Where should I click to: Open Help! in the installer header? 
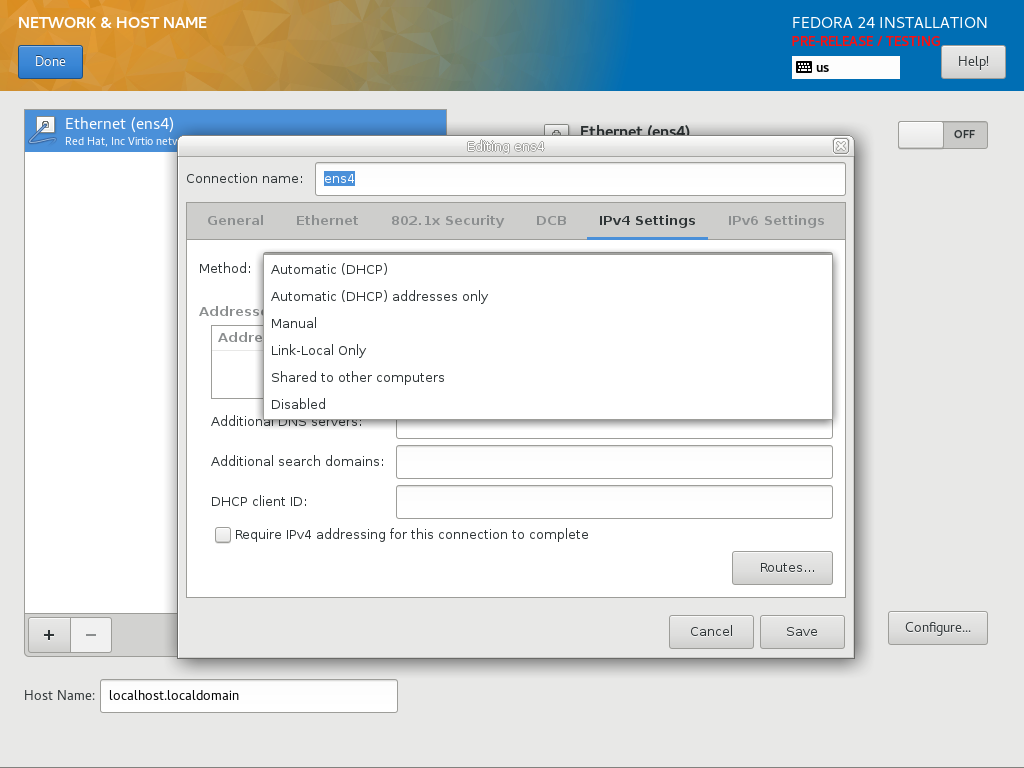pos(973,62)
